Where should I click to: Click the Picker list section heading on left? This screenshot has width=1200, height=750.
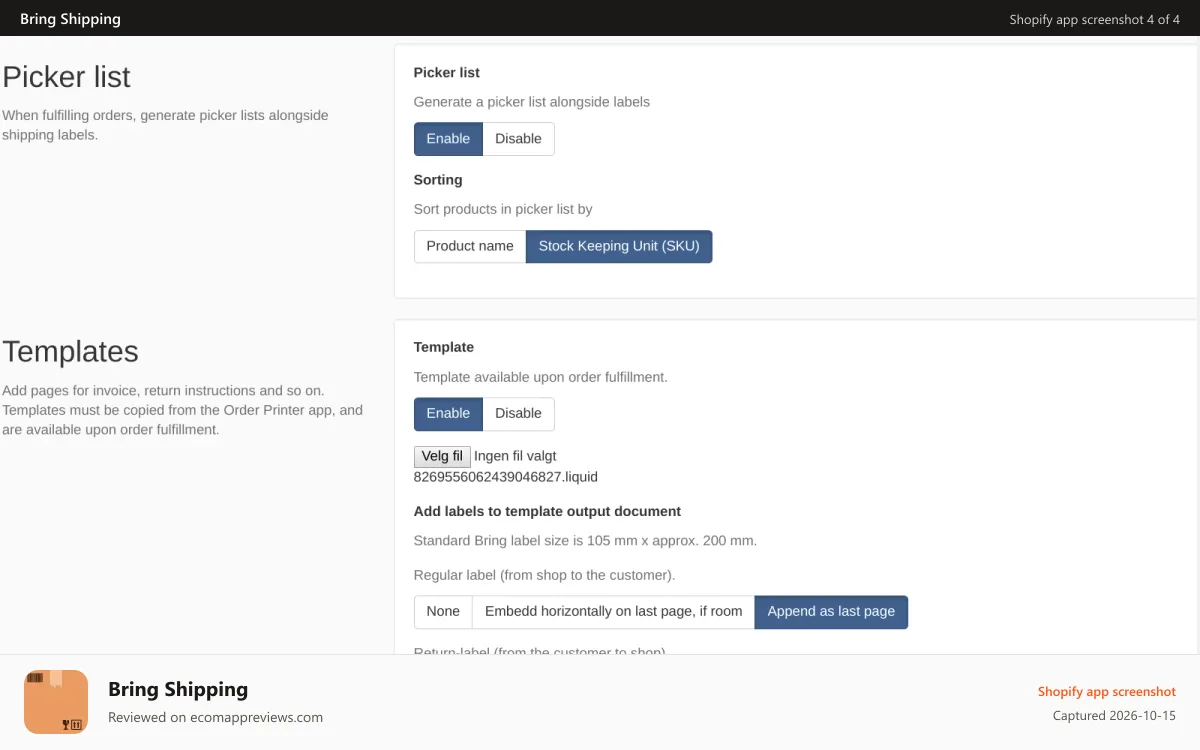(x=66, y=77)
